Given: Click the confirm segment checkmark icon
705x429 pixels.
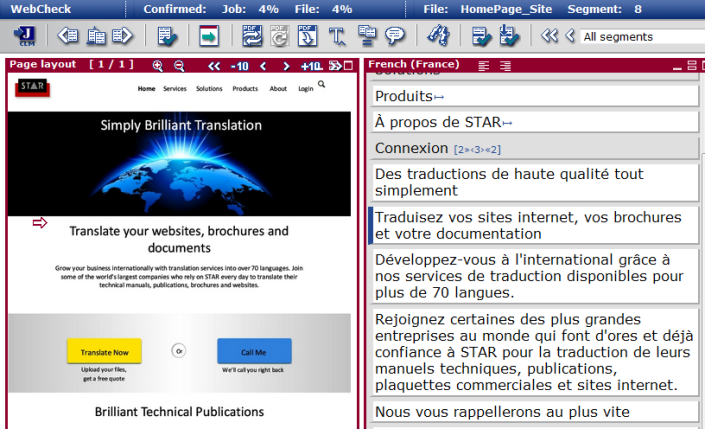Looking at the screenshot, I should tap(481, 36).
